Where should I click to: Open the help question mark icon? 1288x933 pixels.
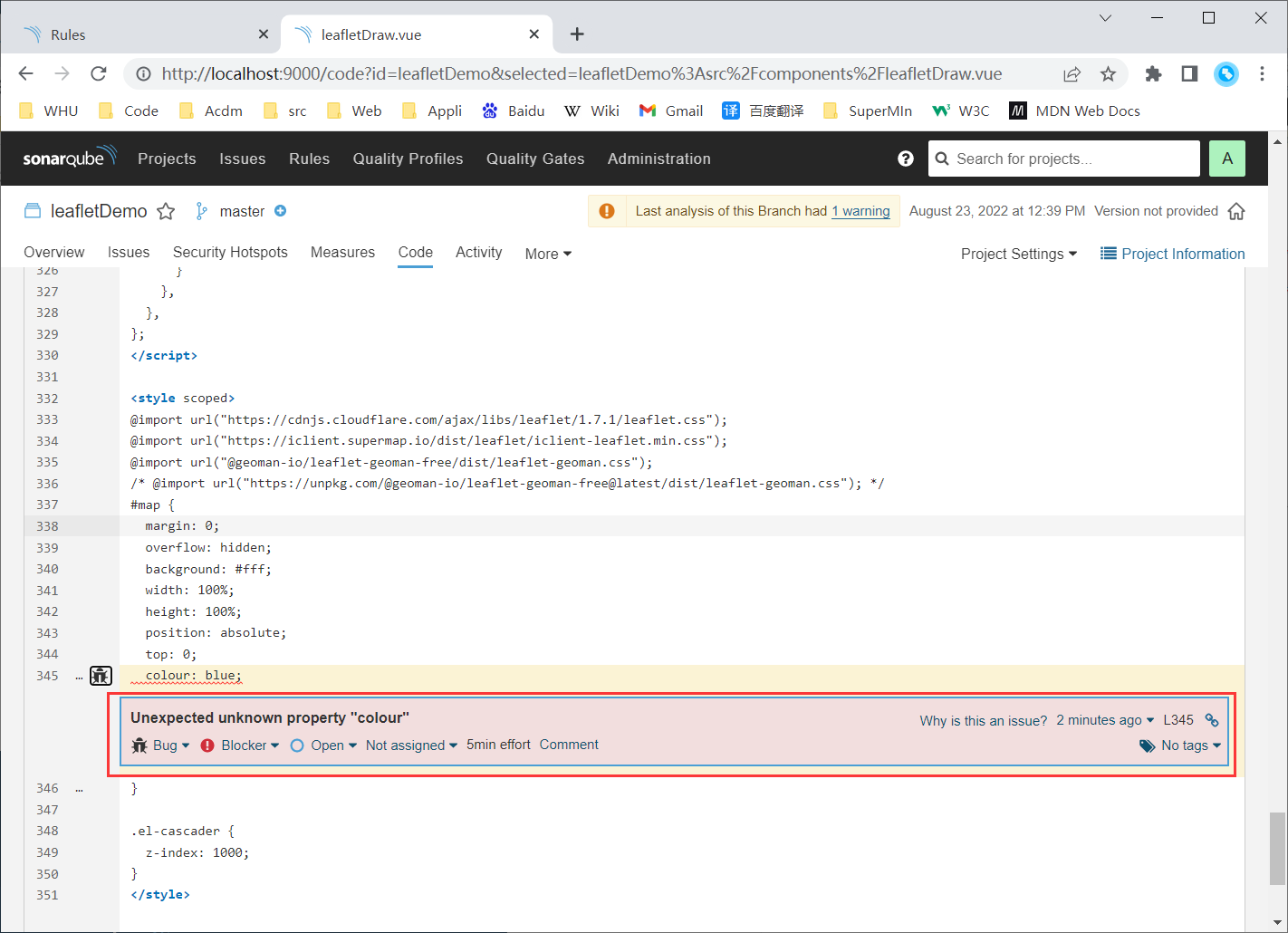tap(905, 159)
